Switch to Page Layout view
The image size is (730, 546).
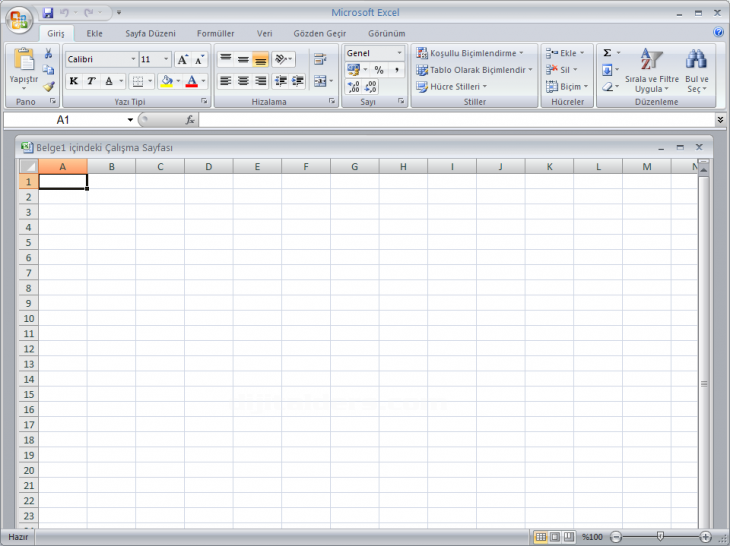(555, 537)
